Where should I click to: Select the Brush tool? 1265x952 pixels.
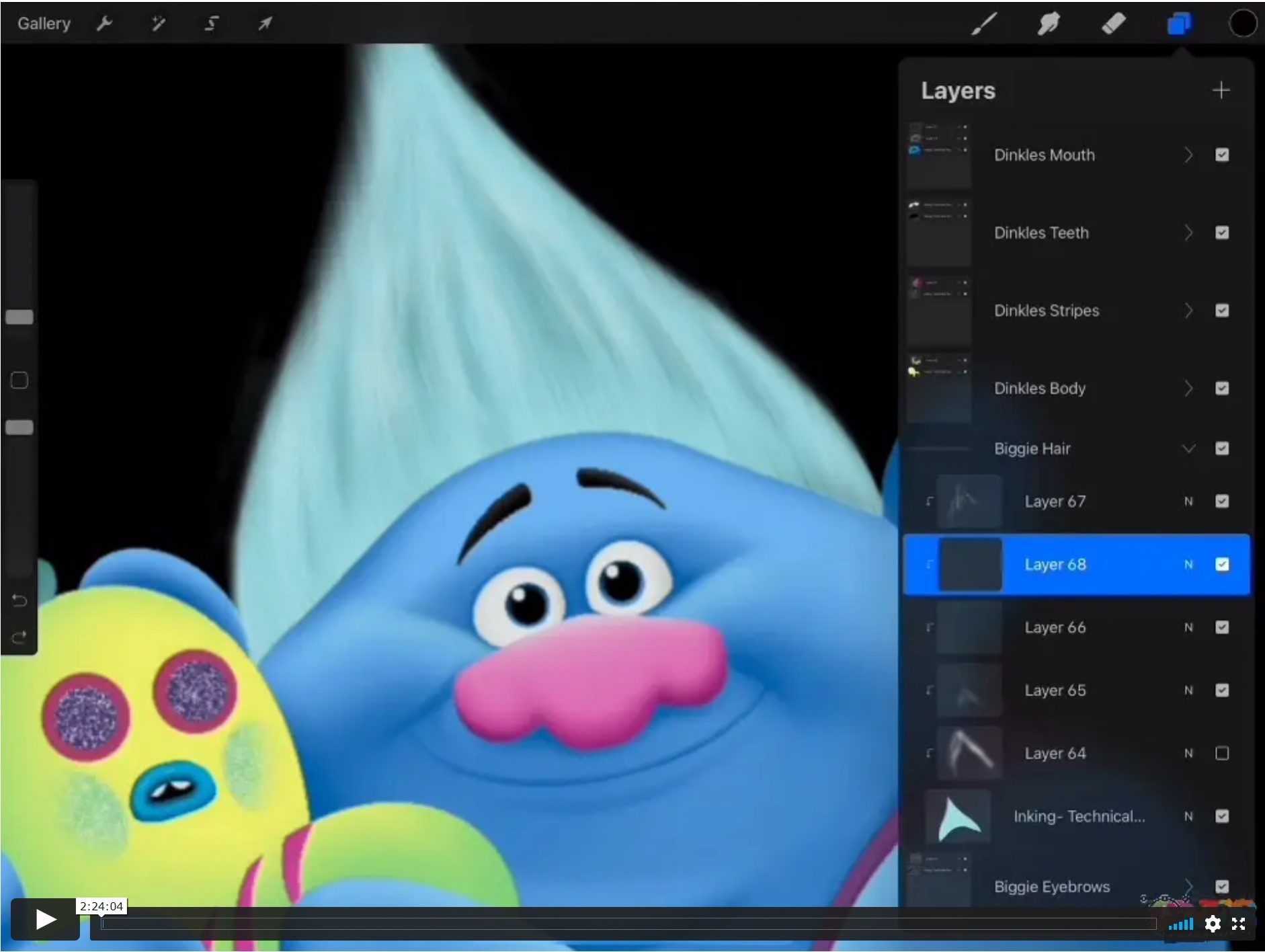pos(983,23)
